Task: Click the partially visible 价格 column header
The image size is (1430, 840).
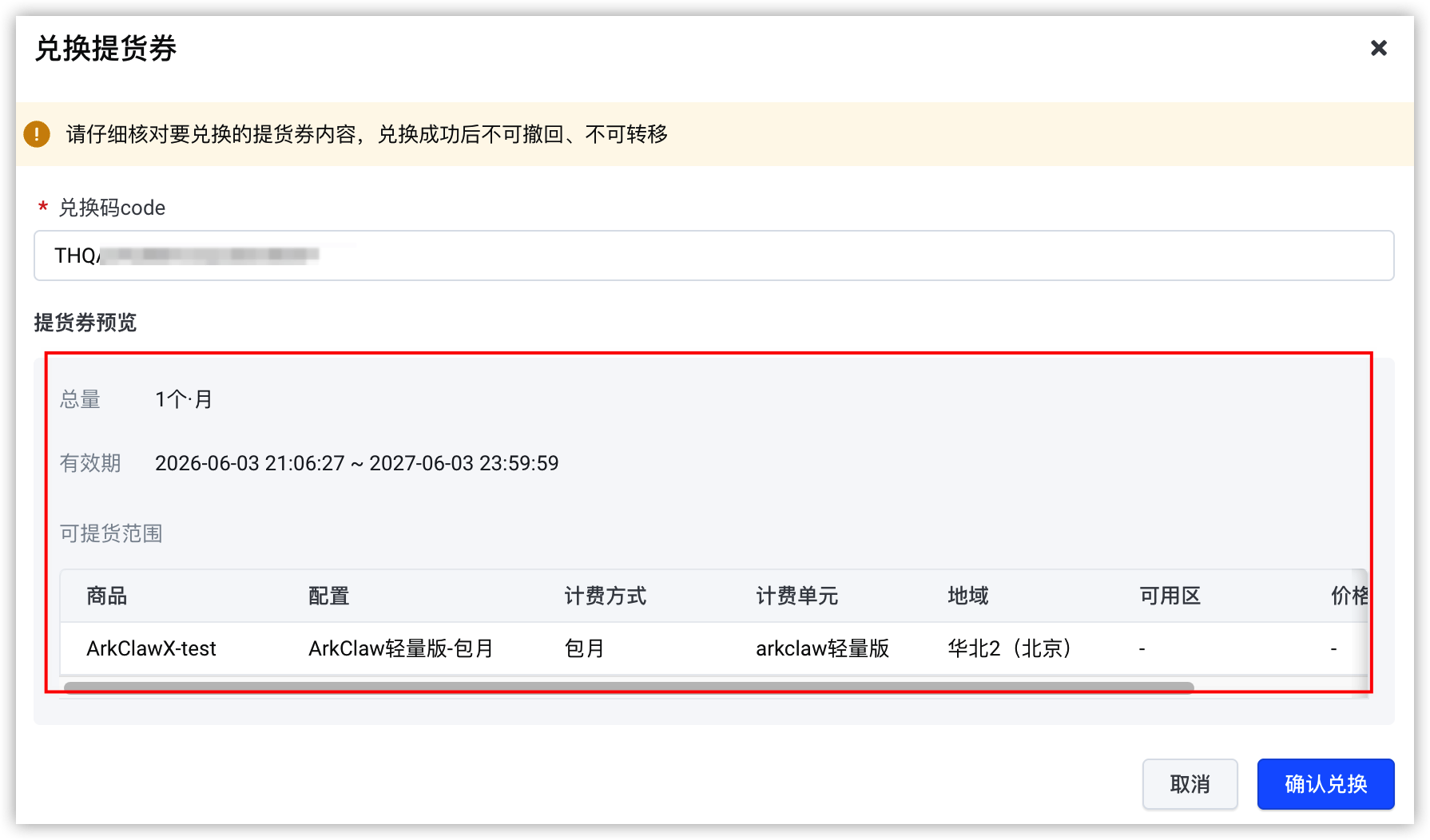Action: tap(1349, 596)
